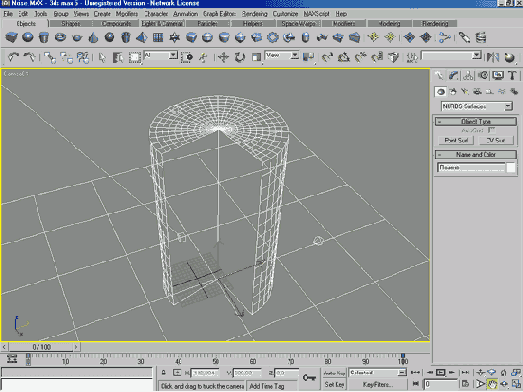
Task: Click the Key Filters button
Action: [x=378, y=385]
